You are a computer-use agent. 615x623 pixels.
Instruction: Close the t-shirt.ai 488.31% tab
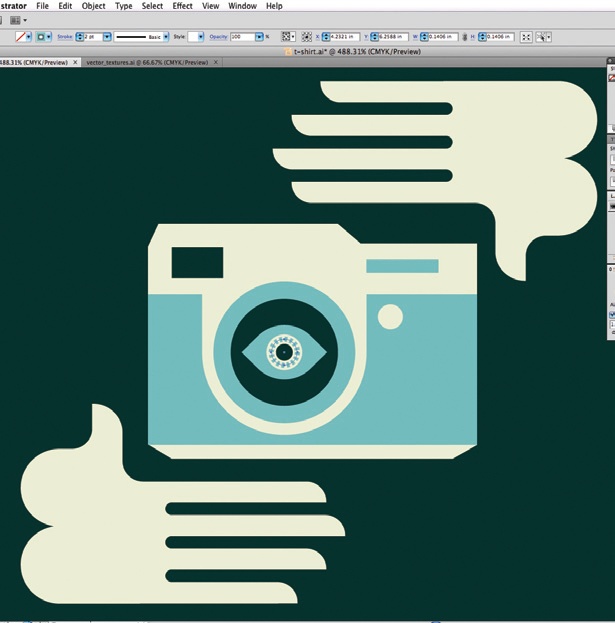[x=75, y=62]
